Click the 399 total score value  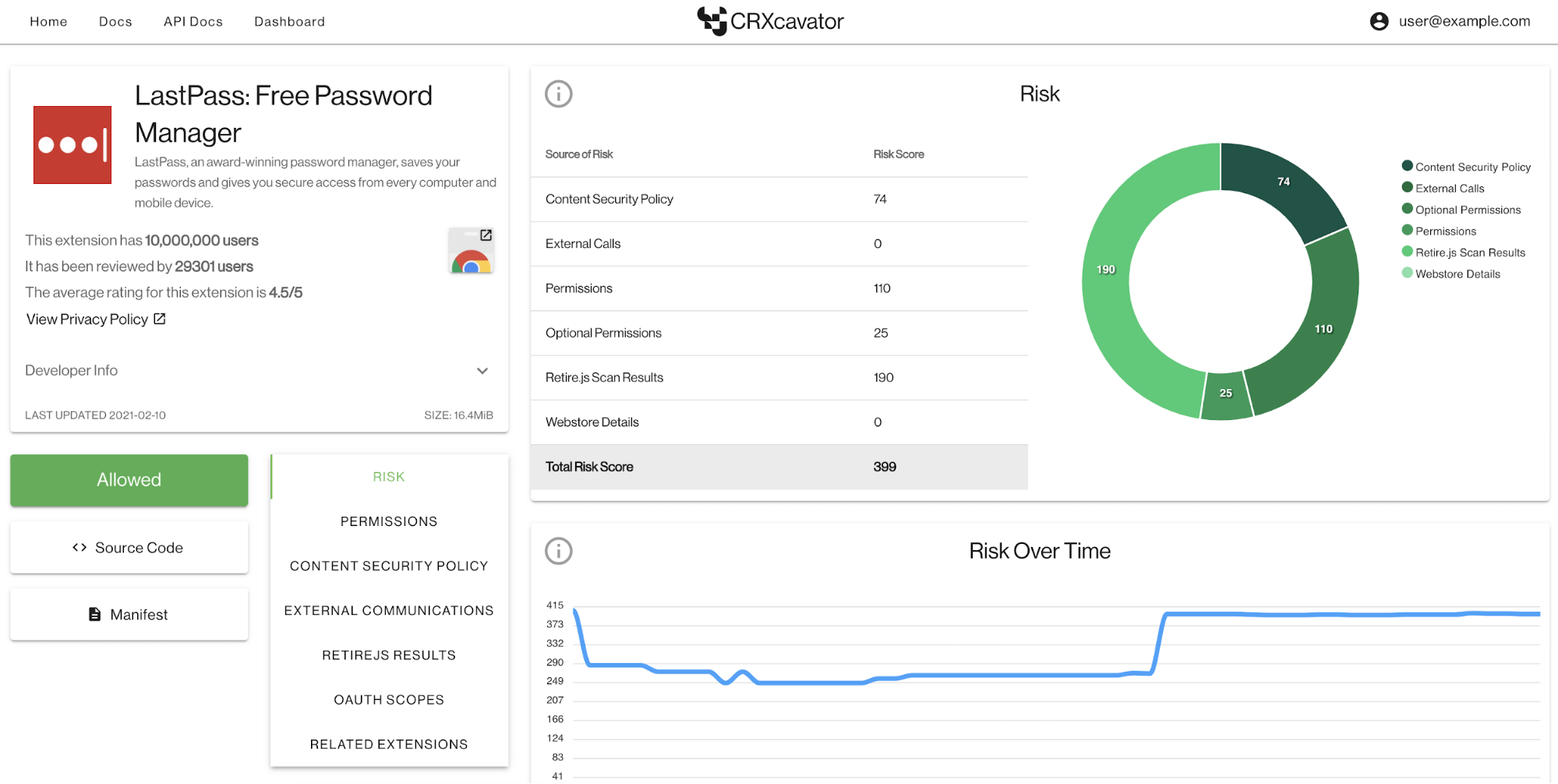pos(885,467)
